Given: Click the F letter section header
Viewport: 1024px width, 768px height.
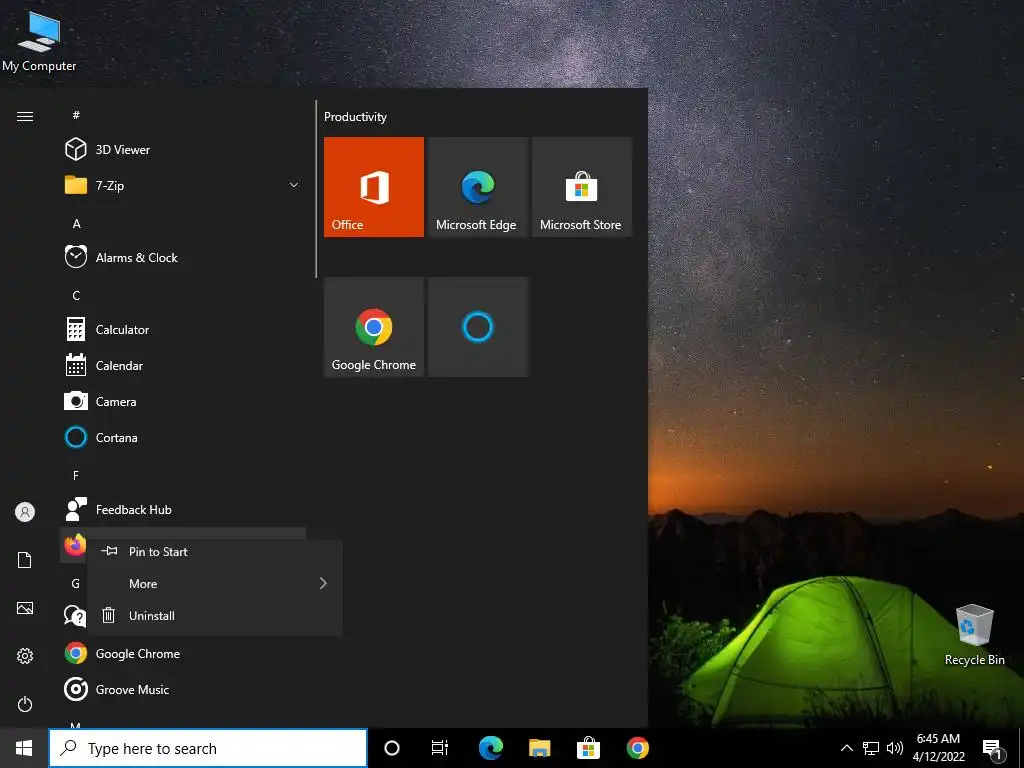Looking at the screenshot, I should pyautogui.click(x=76, y=475).
